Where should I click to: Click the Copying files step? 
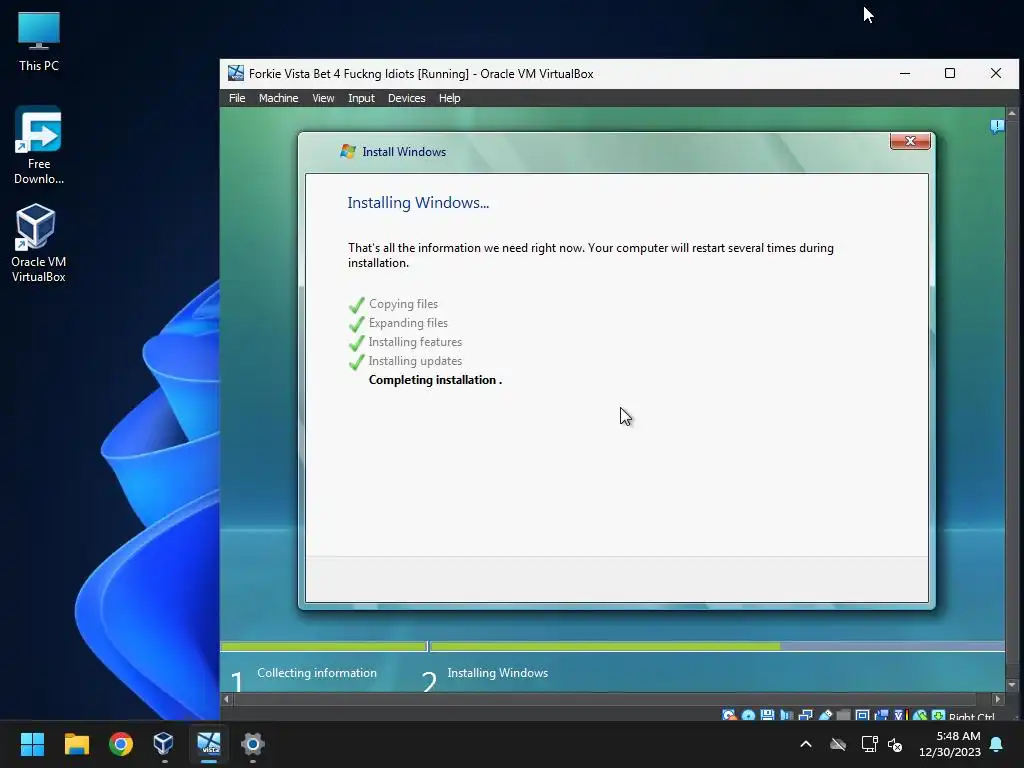pyautogui.click(x=404, y=304)
